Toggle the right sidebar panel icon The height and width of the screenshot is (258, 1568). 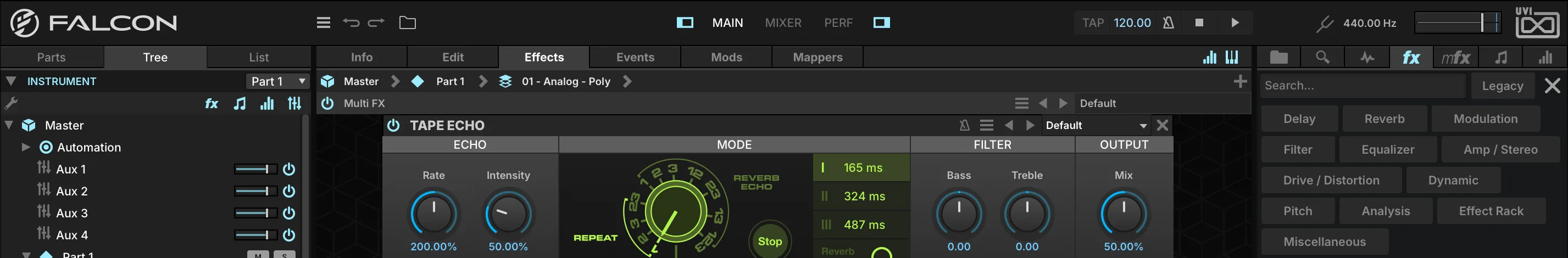pyautogui.click(x=881, y=23)
